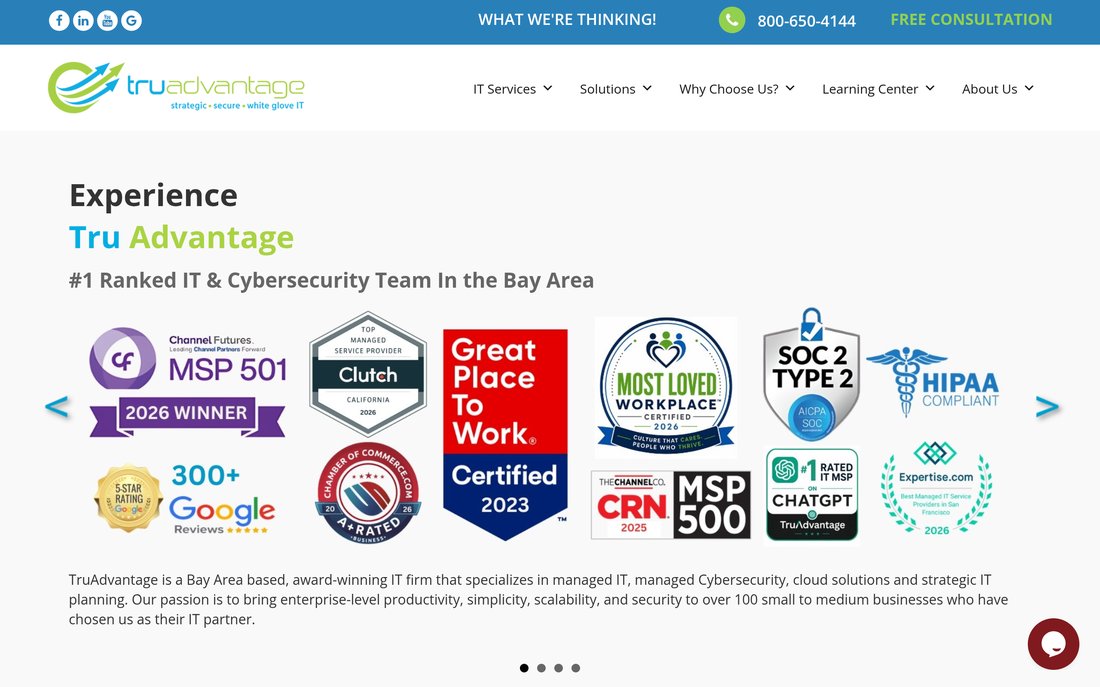Screen dimensions: 1100x687
Task: Open the YouTube social icon
Action: pos(107,20)
